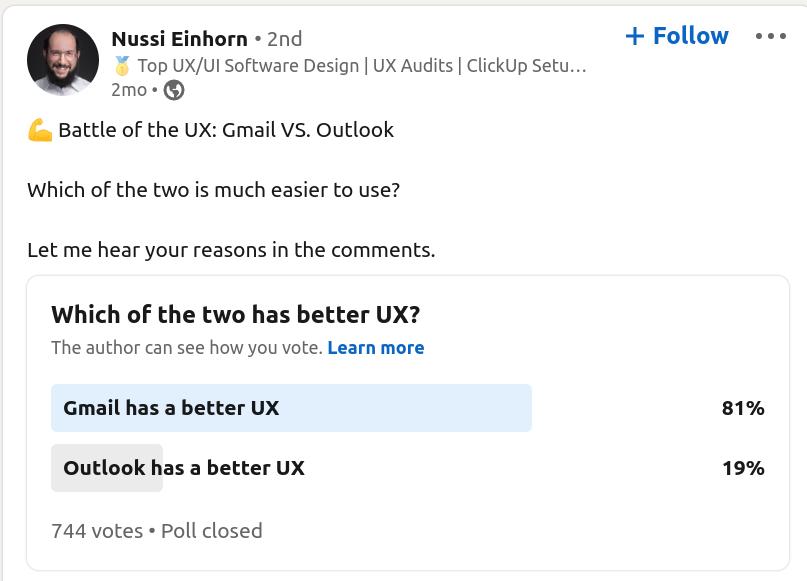Click the Battle of the UX post text

click(x=225, y=129)
